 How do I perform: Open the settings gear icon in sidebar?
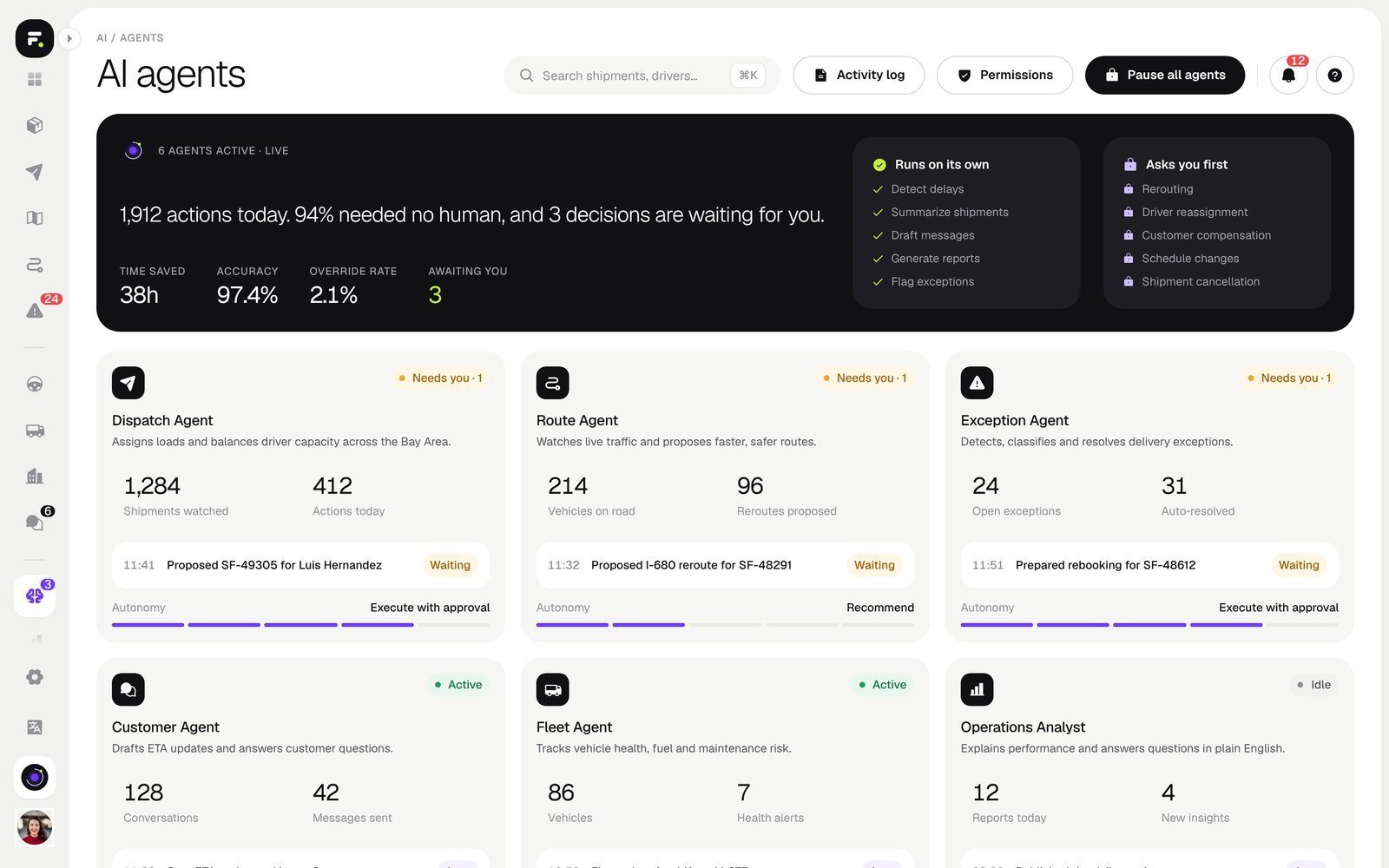click(x=35, y=677)
